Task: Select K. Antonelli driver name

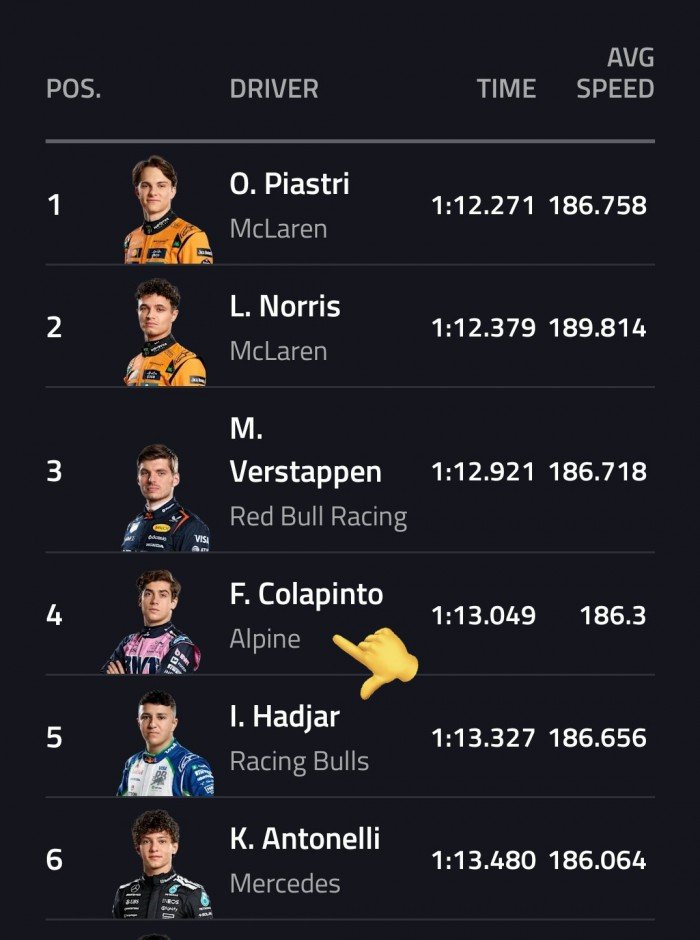Action: (x=304, y=838)
